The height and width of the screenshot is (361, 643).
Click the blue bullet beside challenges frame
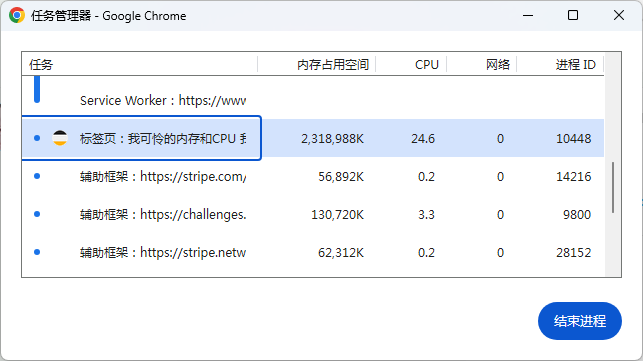[37, 214]
